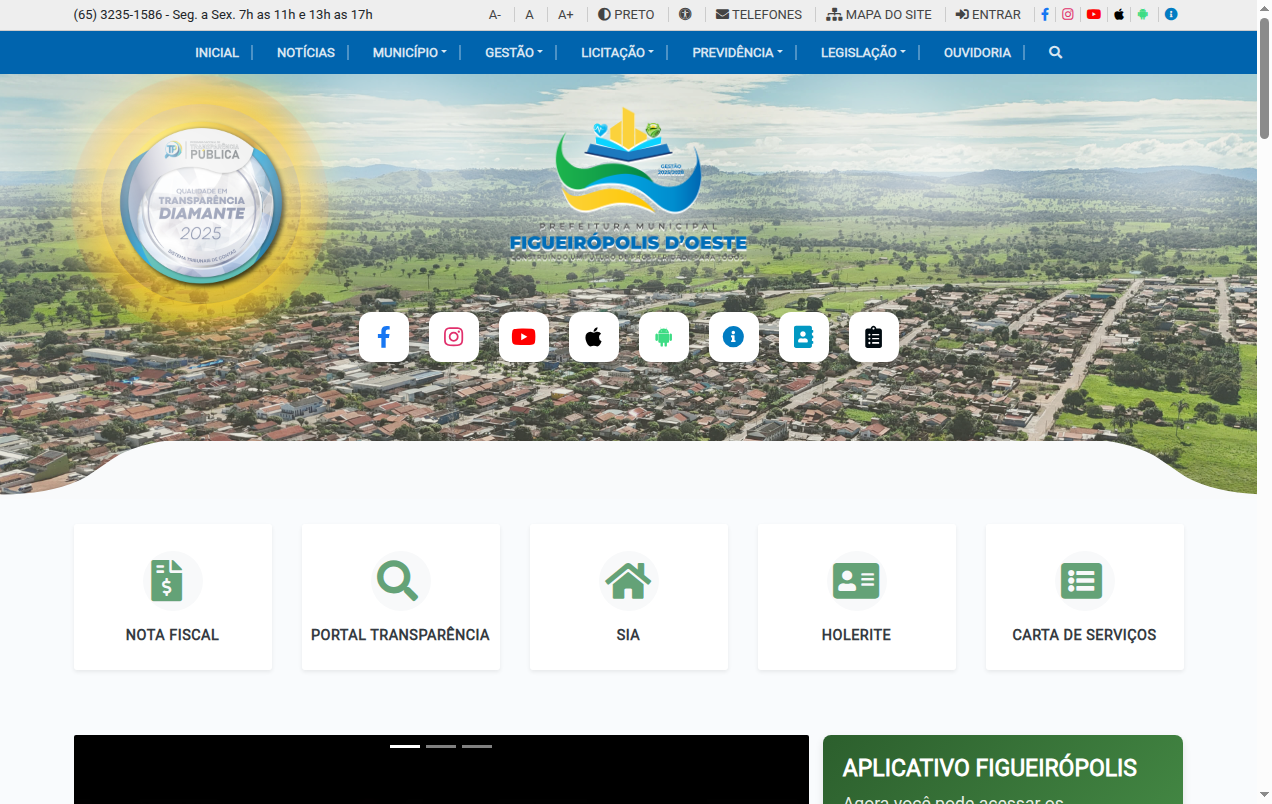
Task: Click the Nota Fiscal invoice icon
Action: point(167,580)
